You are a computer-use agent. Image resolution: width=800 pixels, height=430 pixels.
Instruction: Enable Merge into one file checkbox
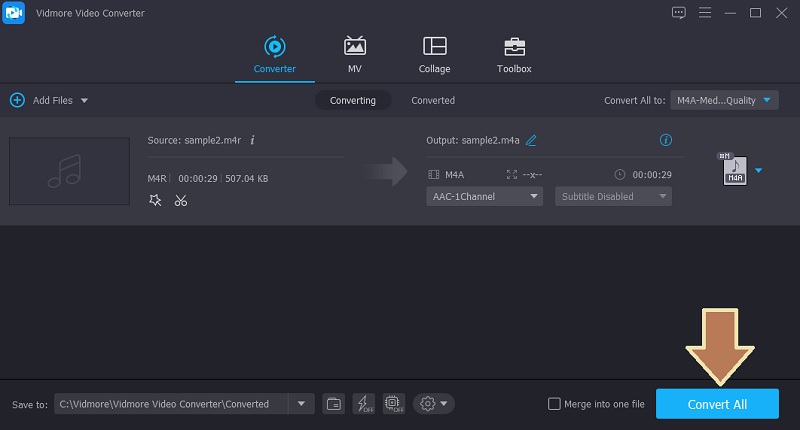pos(555,404)
